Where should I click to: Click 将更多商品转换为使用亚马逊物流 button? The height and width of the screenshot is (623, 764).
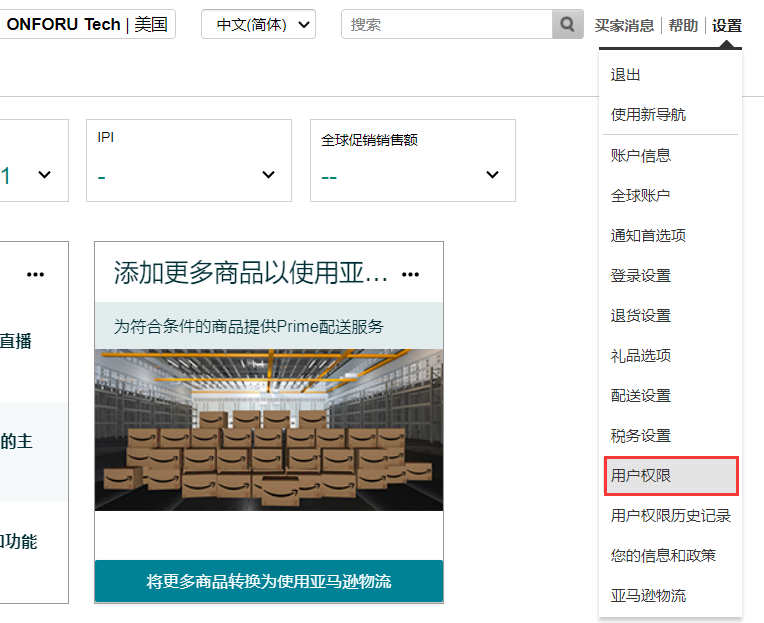tap(269, 581)
